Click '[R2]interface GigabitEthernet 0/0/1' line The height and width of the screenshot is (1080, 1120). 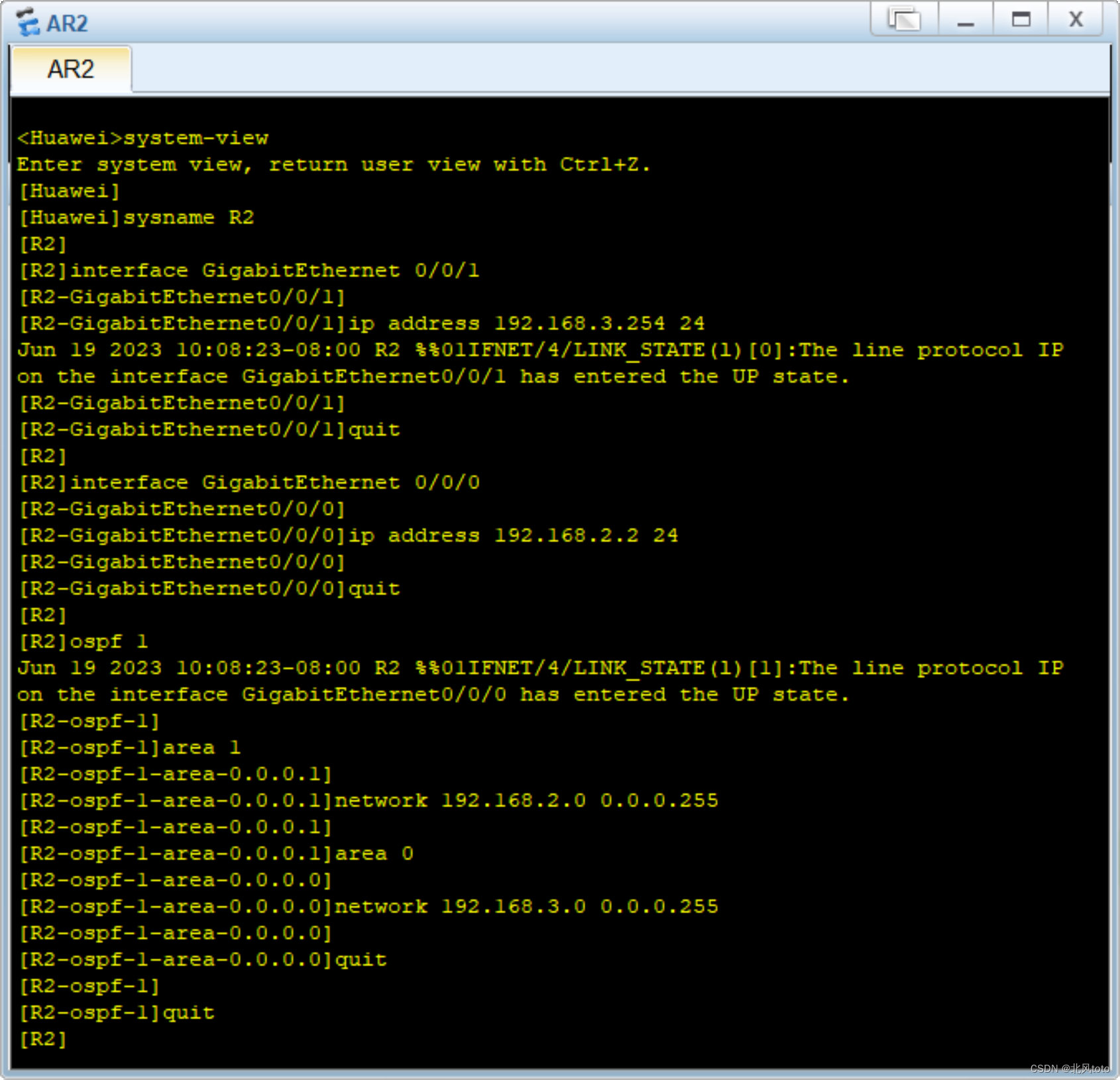click(249, 270)
